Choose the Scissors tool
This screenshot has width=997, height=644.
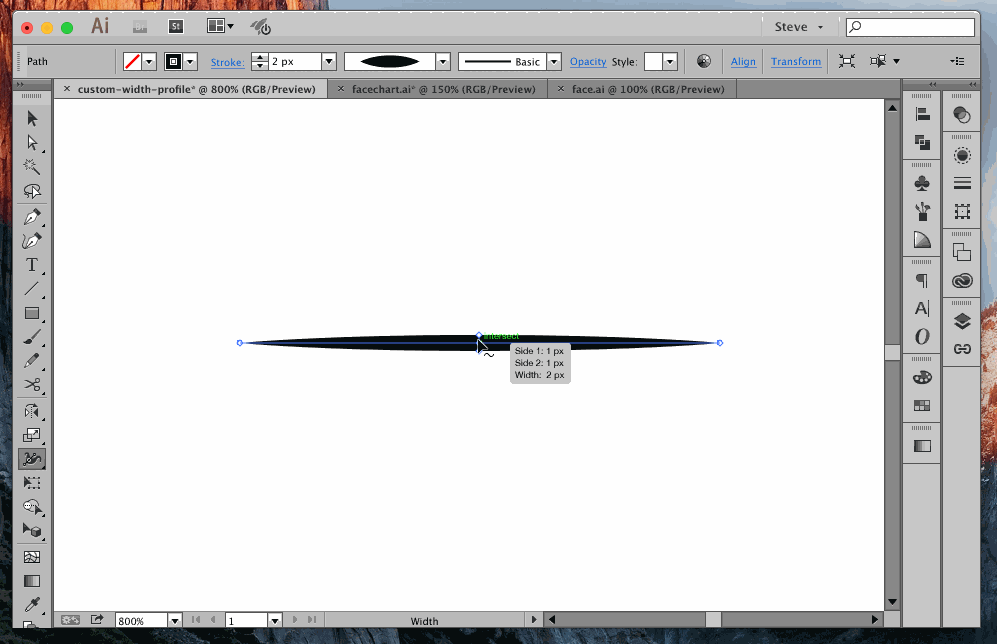click(32, 385)
